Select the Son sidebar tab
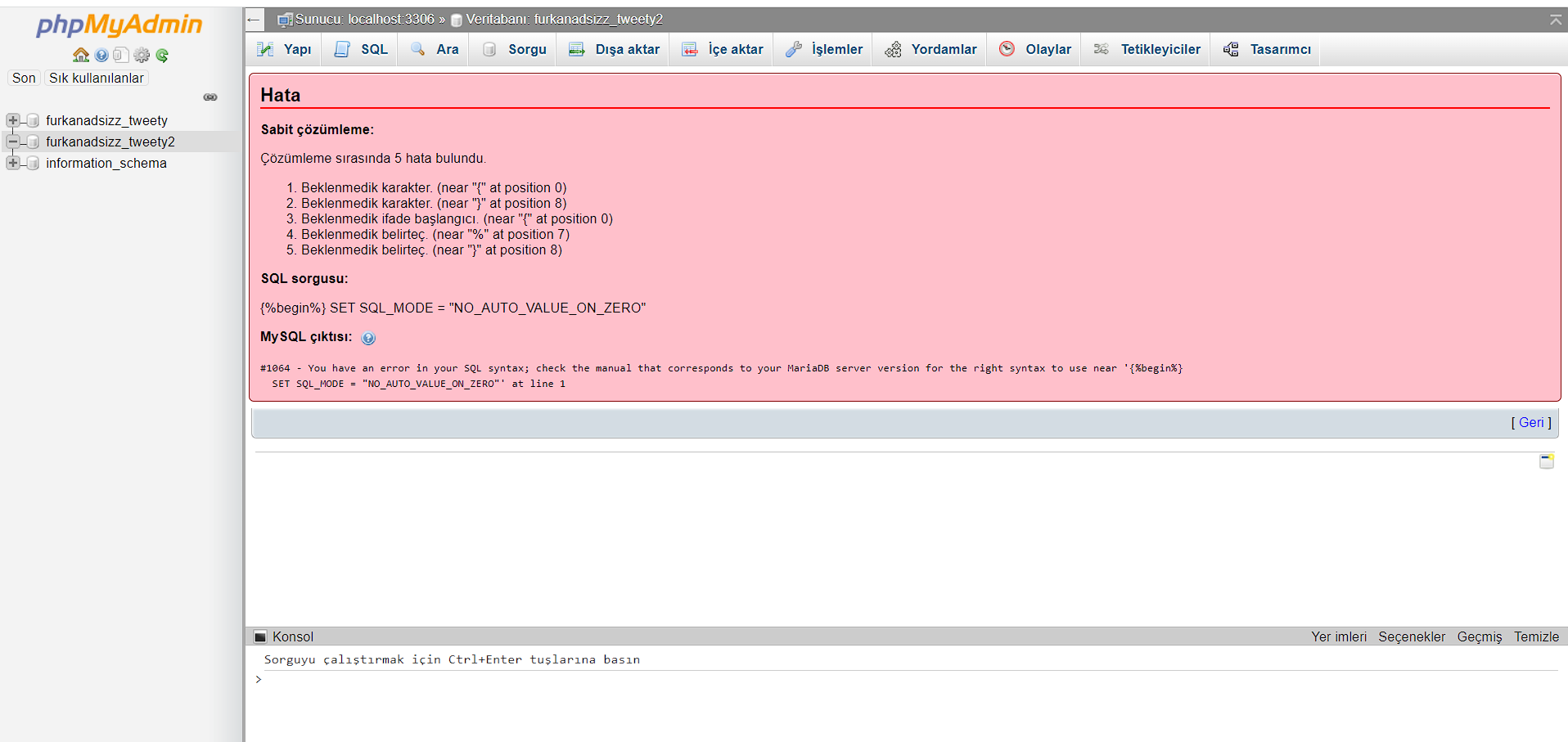Viewport: 1568px width, 742px height. [x=24, y=78]
